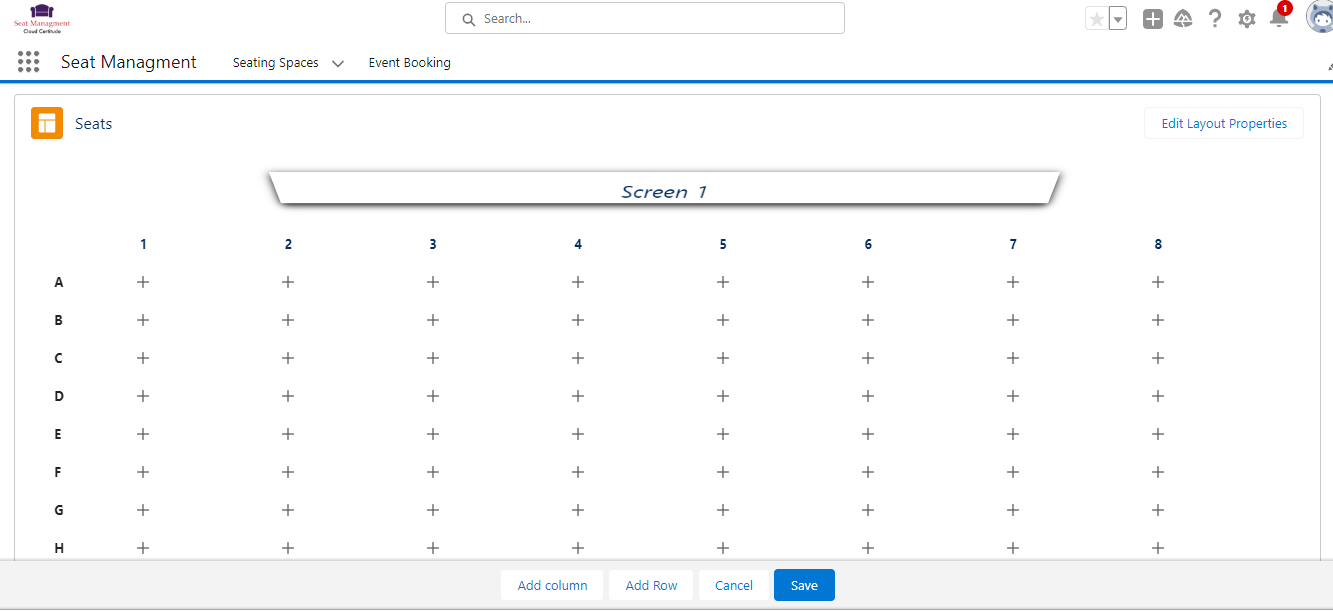Screen dimensions: 1333x611
Task: Expand the favorites list dropdown arrow
Action: [x=1118, y=19]
